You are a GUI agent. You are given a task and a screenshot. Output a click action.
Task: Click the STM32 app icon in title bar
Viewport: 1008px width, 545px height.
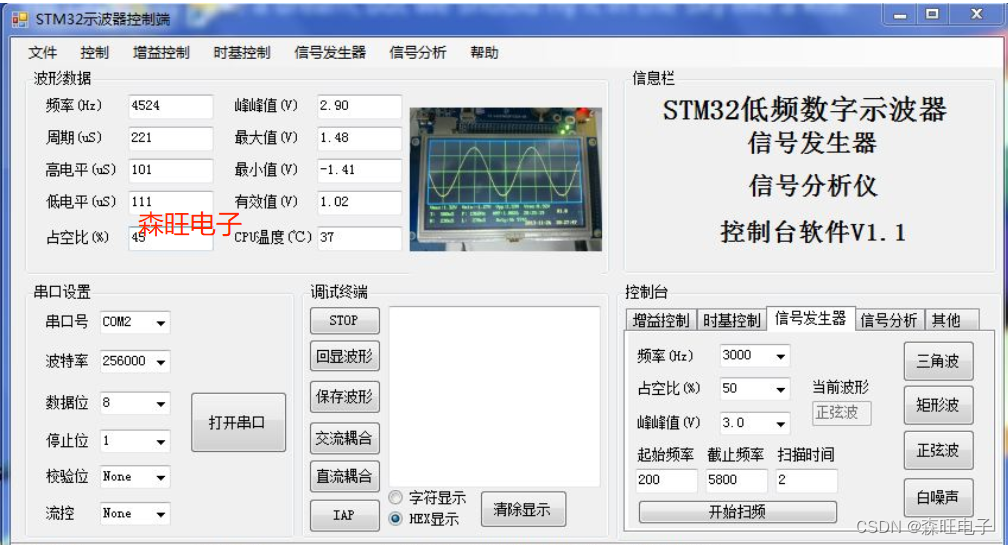pyautogui.click(x=19, y=19)
